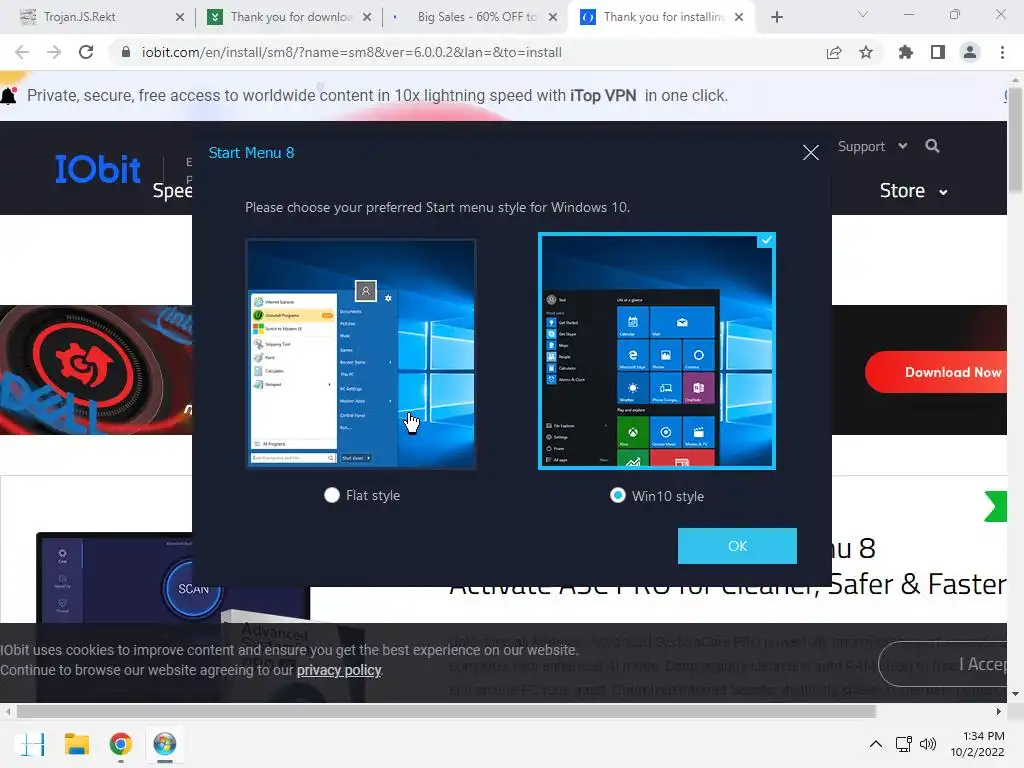Select the Win10 style radio button
The height and width of the screenshot is (768, 1024).
point(617,495)
